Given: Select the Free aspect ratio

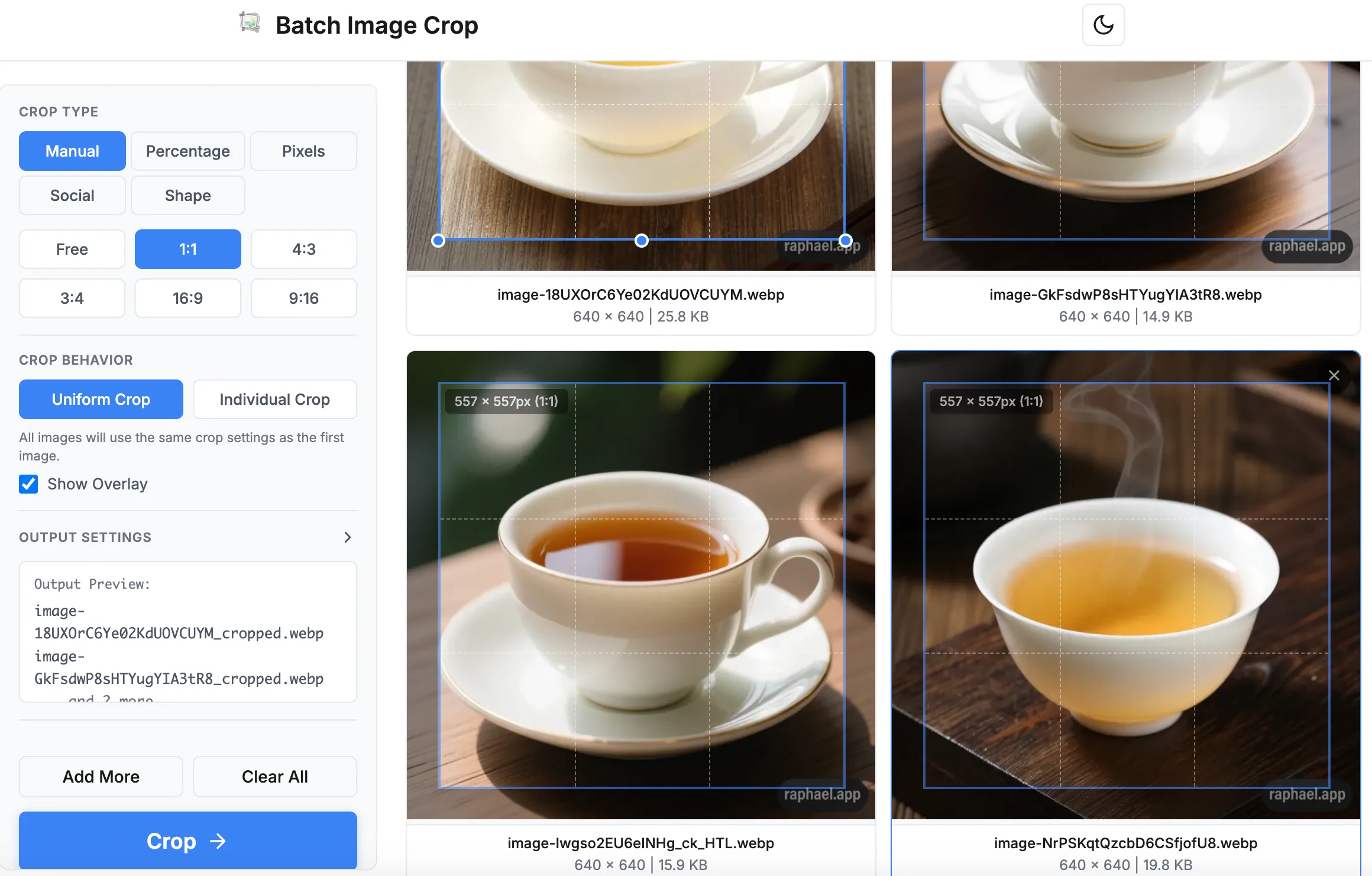Looking at the screenshot, I should (x=72, y=249).
